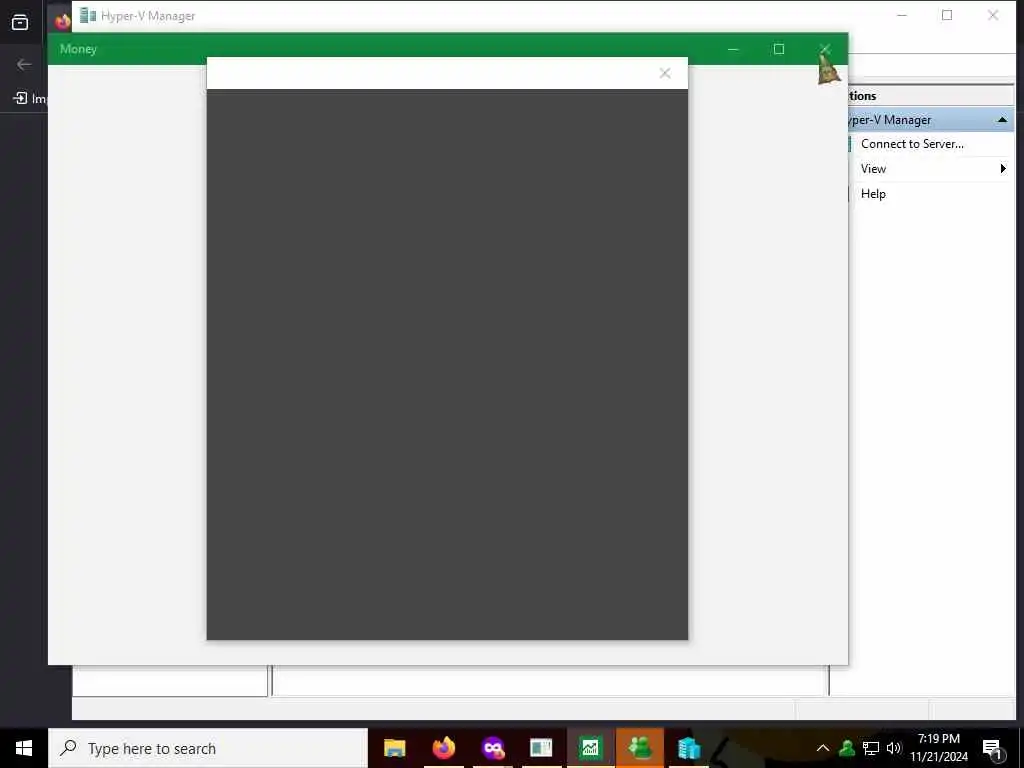The width and height of the screenshot is (1024, 768).
Task: Open the volume tray icon
Action: click(894, 748)
